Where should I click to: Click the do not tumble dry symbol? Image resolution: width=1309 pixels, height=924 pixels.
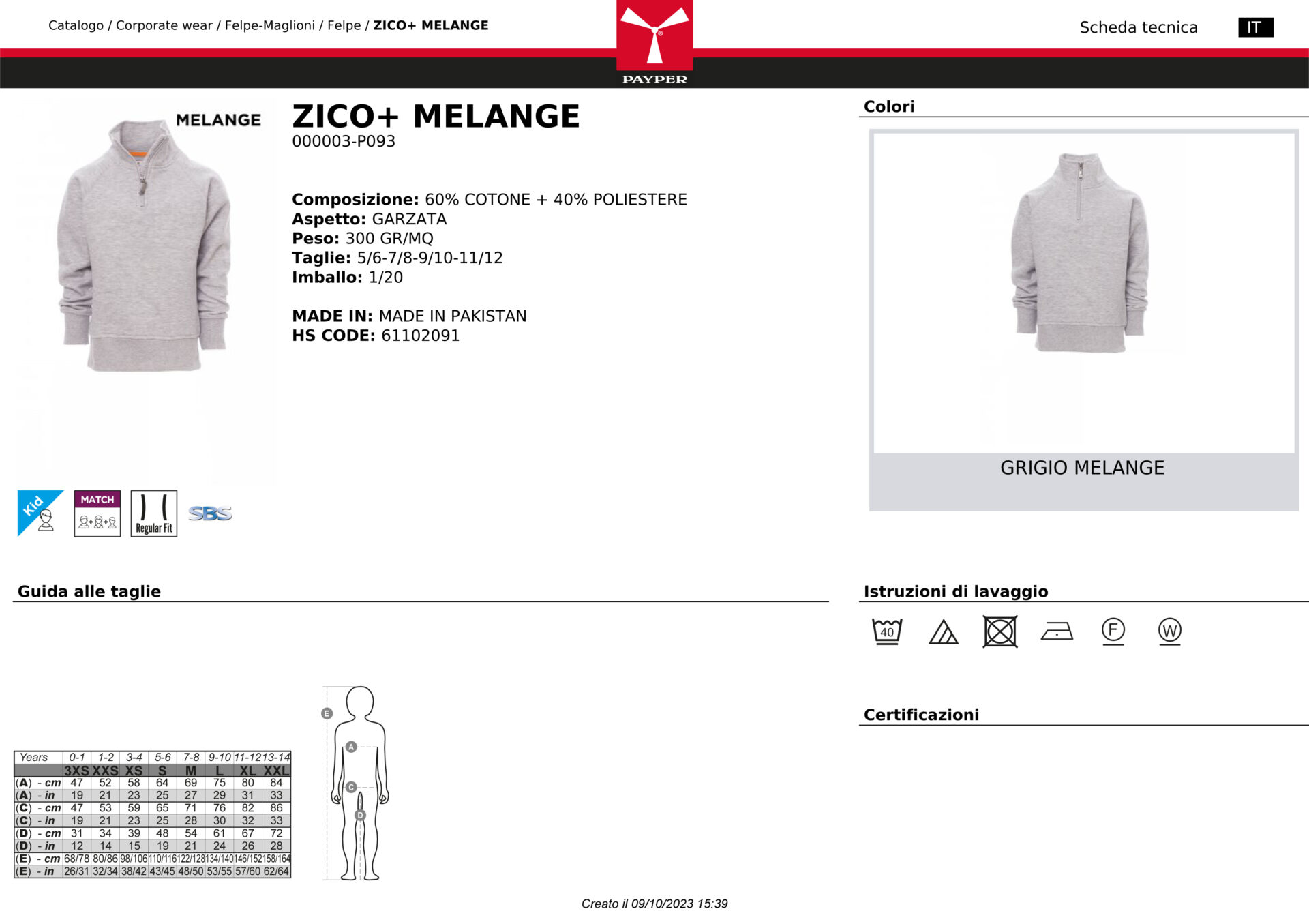click(x=1000, y=631)
